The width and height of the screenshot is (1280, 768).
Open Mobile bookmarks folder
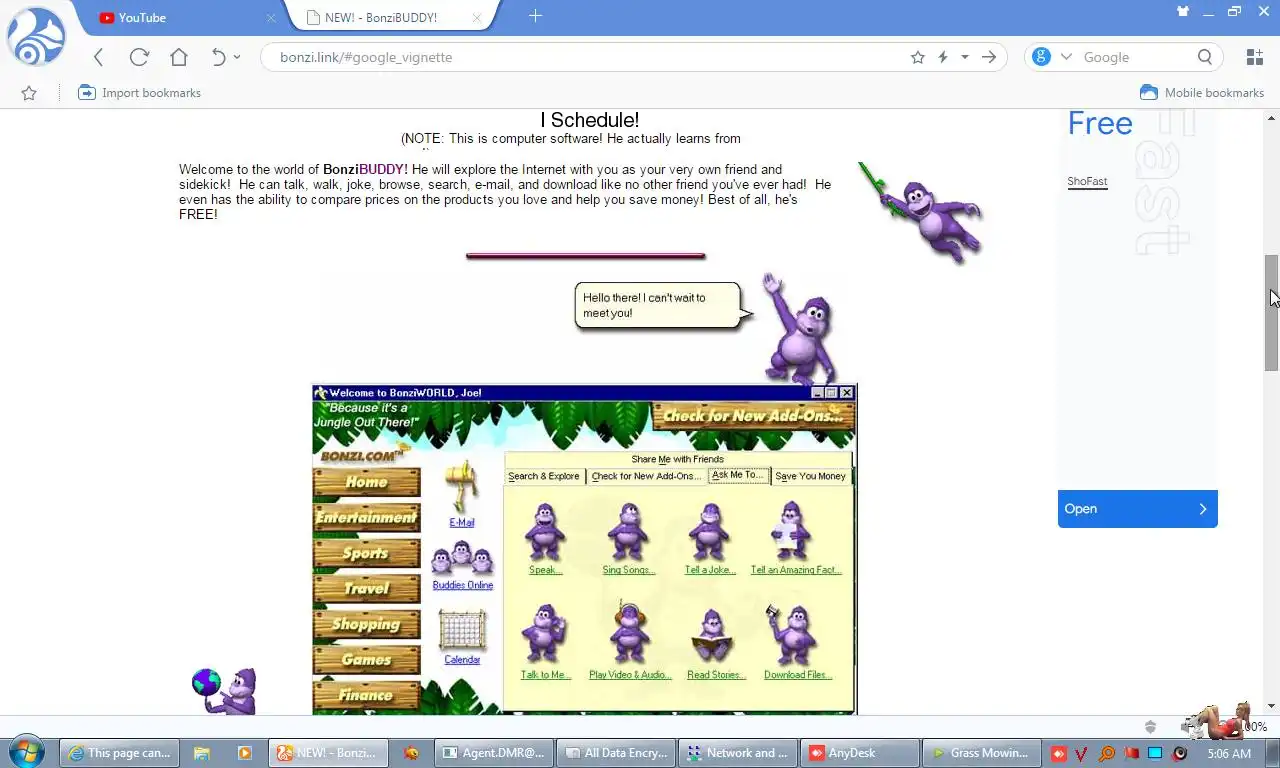(1202, 93)
